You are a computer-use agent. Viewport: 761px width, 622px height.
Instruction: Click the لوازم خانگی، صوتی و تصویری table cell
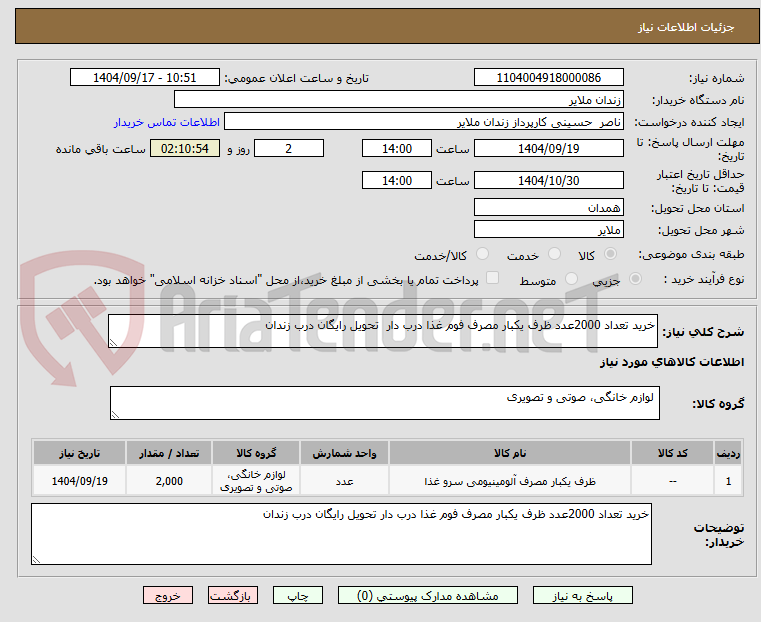(256, 481)
